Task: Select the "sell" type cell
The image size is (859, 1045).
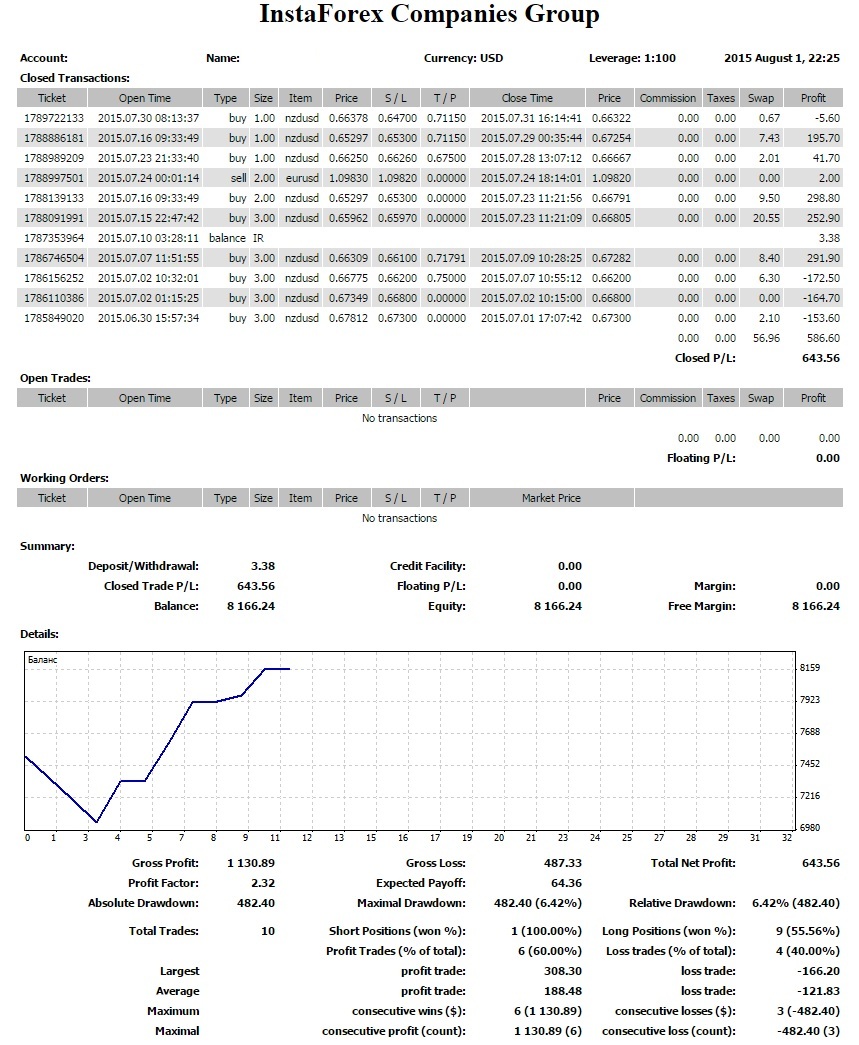Action: (x=239, y=178)
